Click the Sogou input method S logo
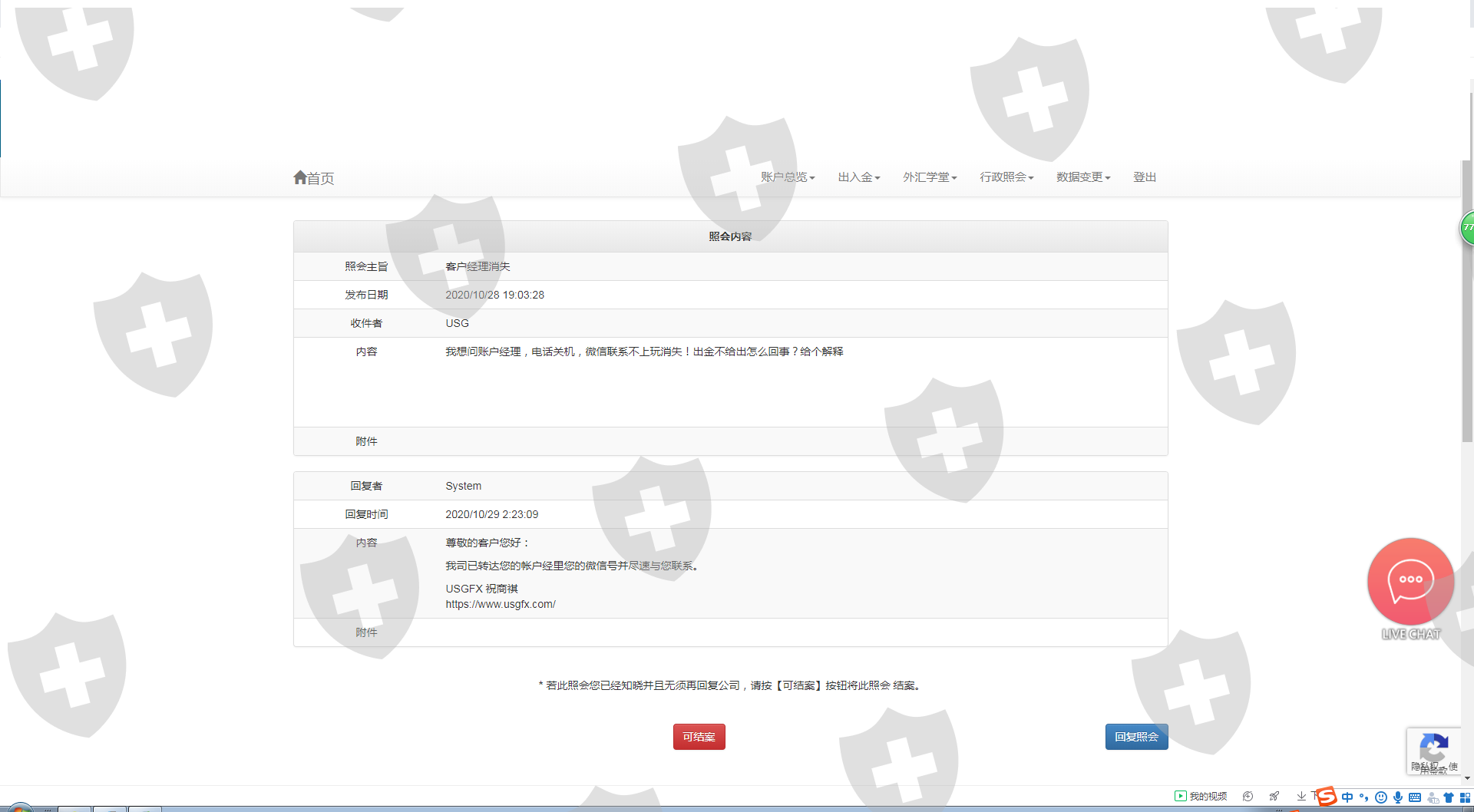 [x=1327, y=797]
